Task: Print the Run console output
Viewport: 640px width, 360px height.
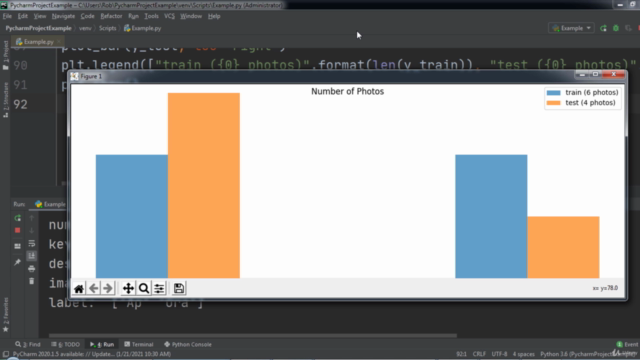Action: [31, 269]
